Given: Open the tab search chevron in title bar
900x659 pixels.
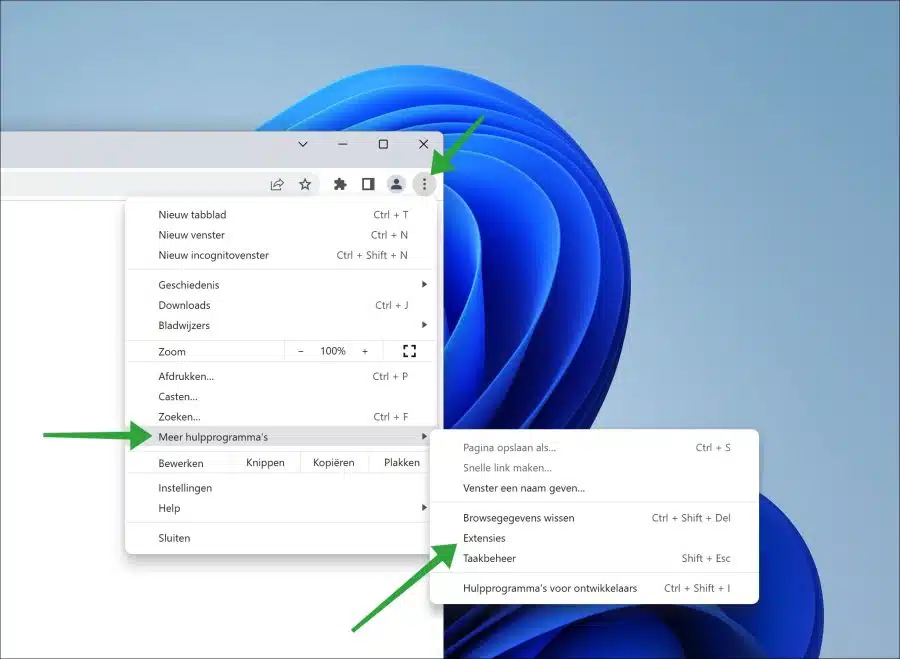Looking at the screenshot, I should [302, 144].
